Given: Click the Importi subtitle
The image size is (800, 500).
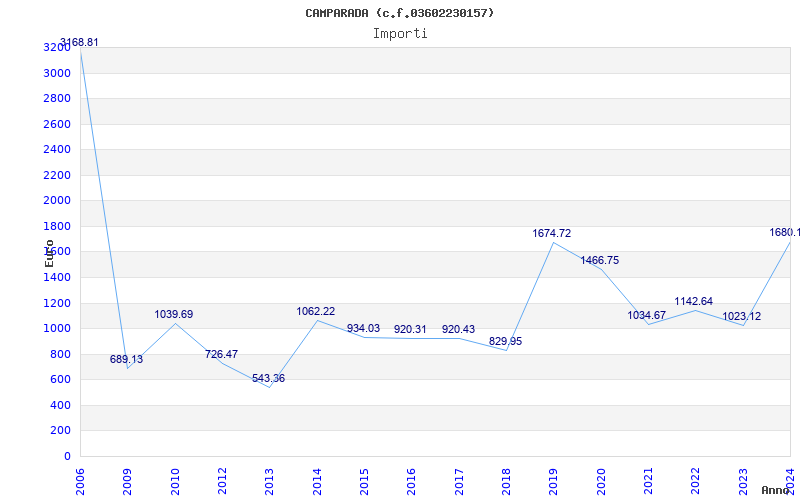Looking at the screenshot, I should point(400,34).
